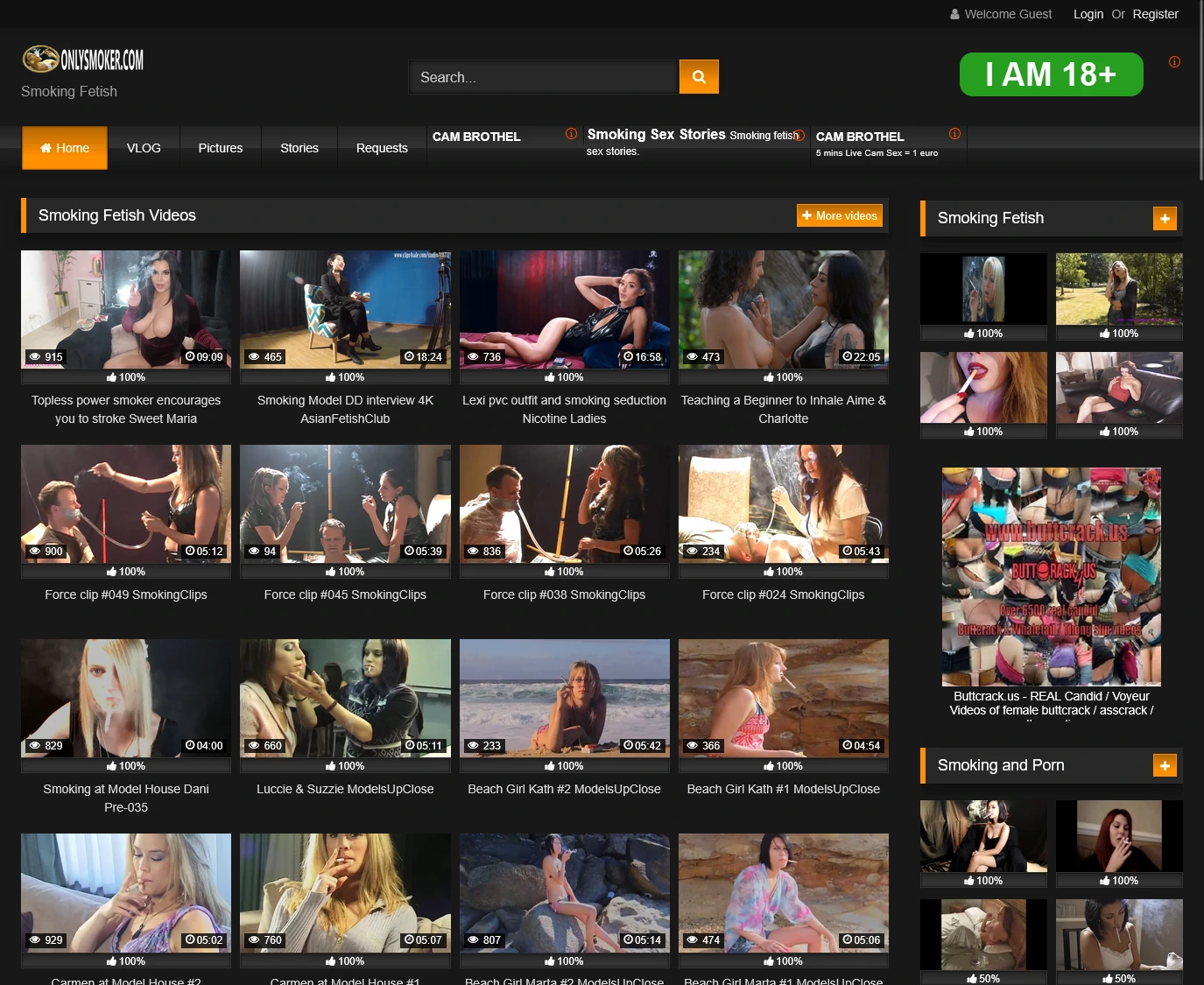Click the More videos button
1204x985 pixels.
tap(840, 215)
